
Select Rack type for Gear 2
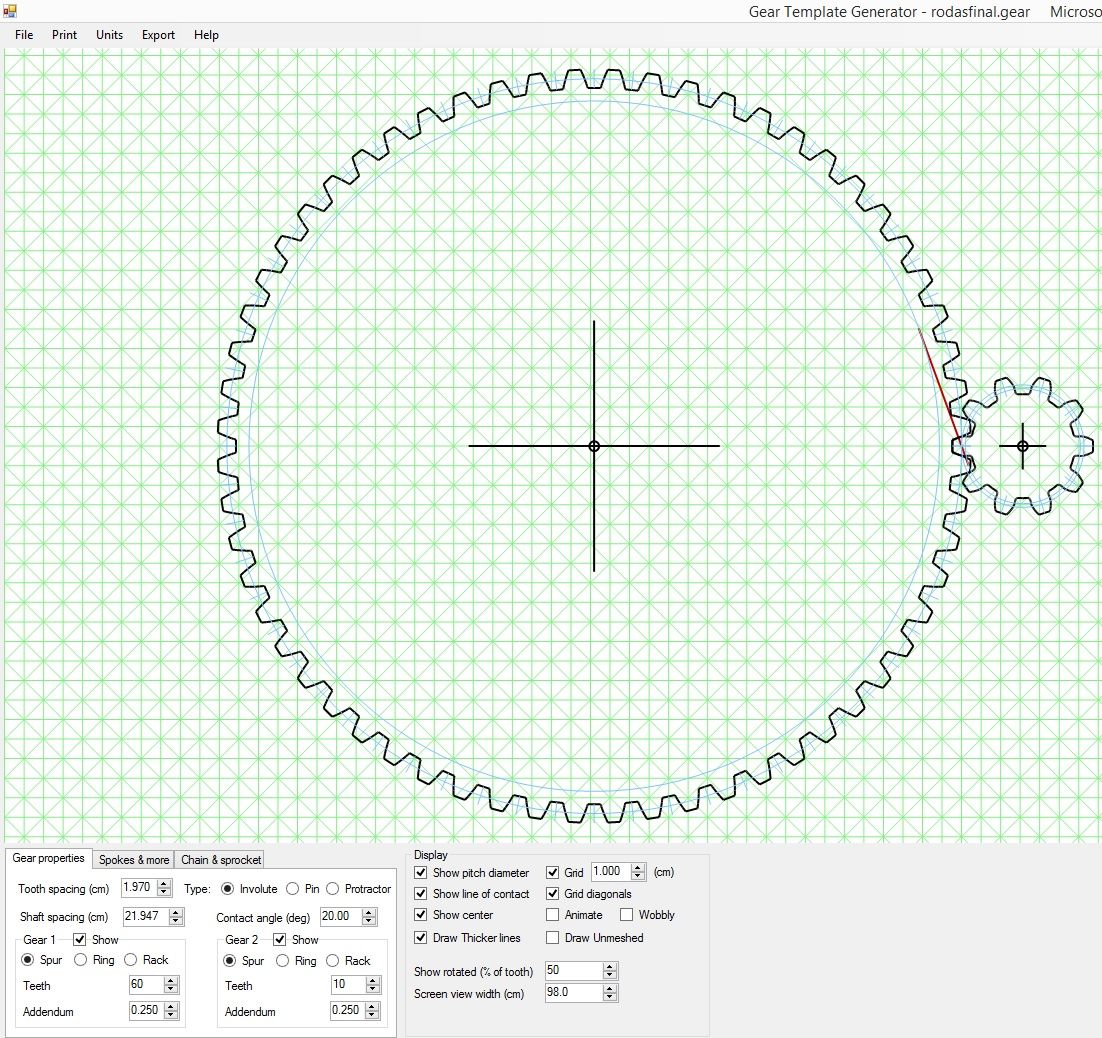coord(333,961)
